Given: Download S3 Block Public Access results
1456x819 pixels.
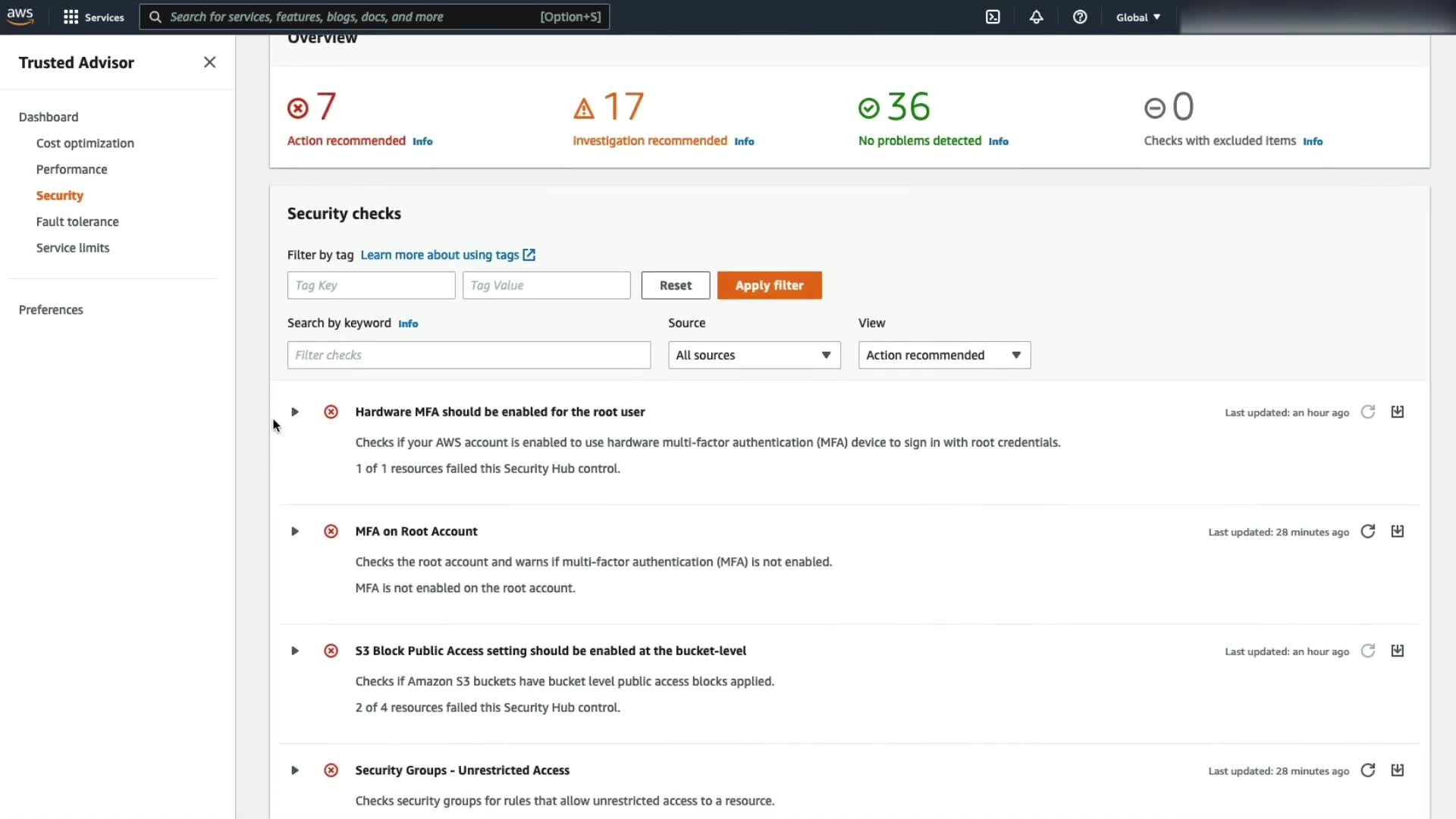Looking at the screenshot, I should (1397, 651).
